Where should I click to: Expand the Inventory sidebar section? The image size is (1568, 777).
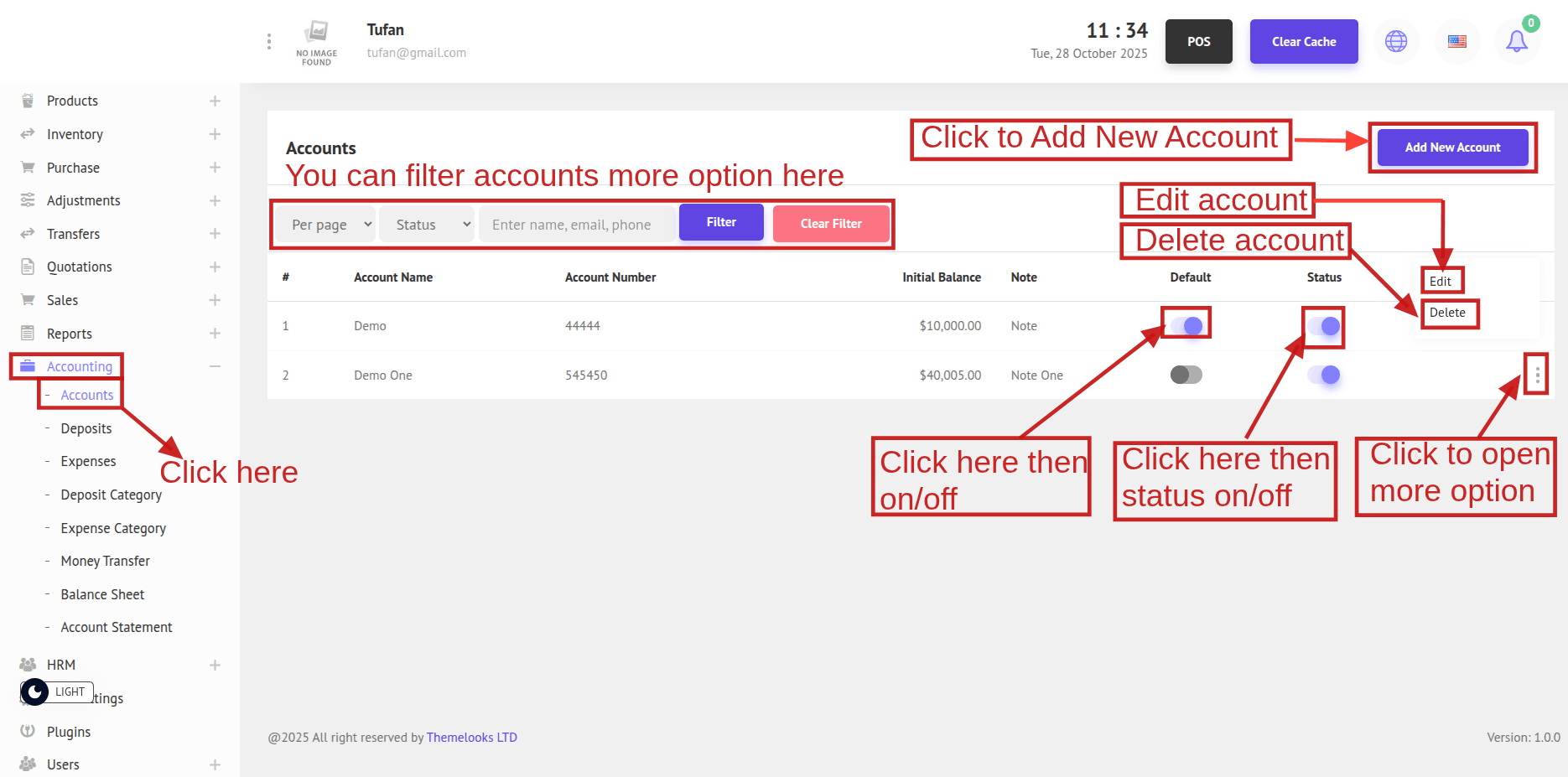[215, 134]
